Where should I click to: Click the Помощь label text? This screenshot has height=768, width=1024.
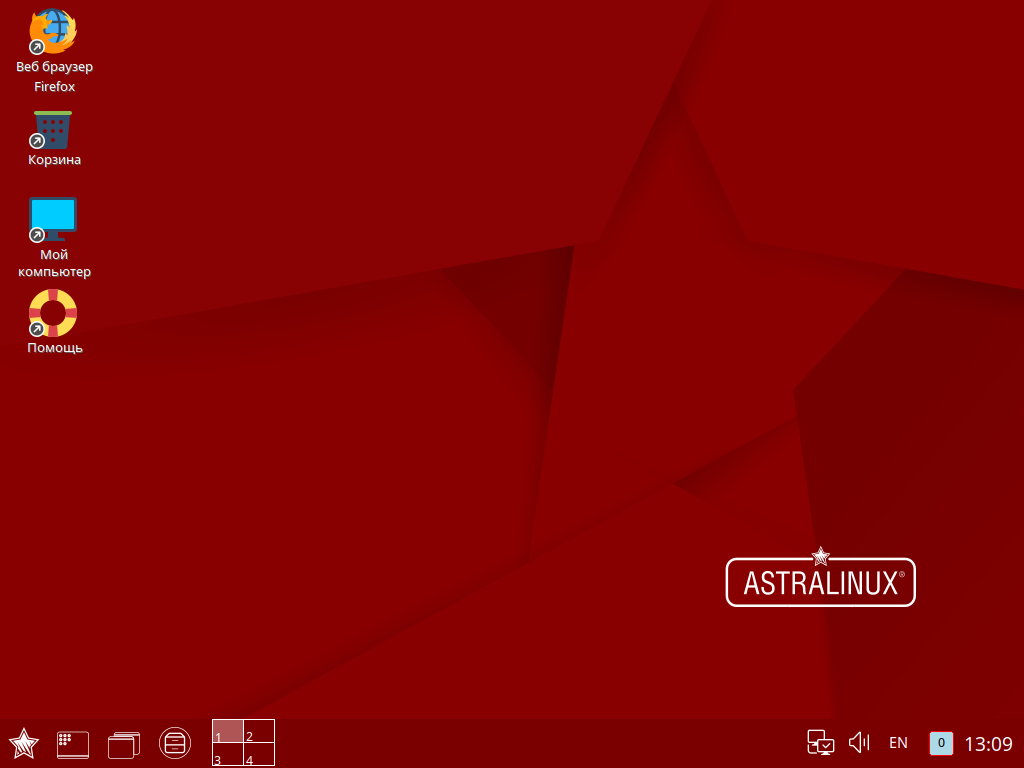55,347
